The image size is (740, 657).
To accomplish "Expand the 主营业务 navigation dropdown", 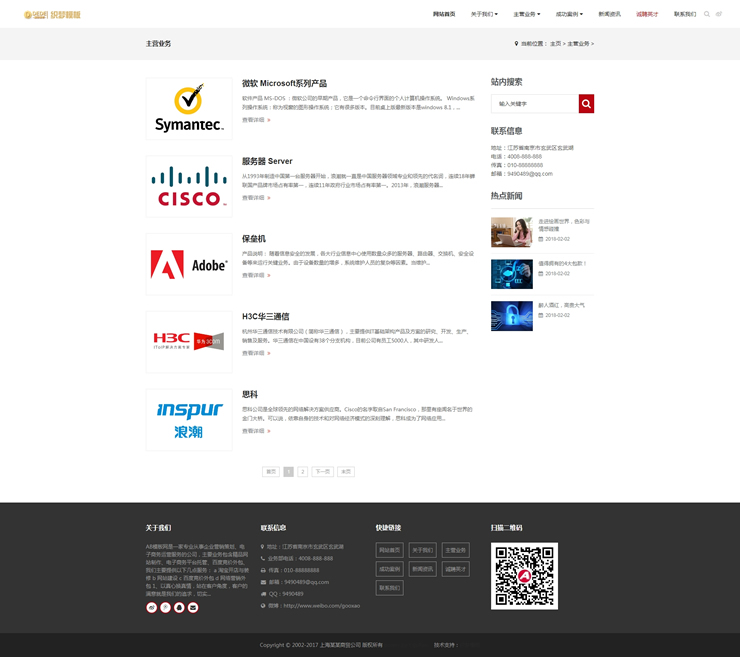I will click(527, 14).
